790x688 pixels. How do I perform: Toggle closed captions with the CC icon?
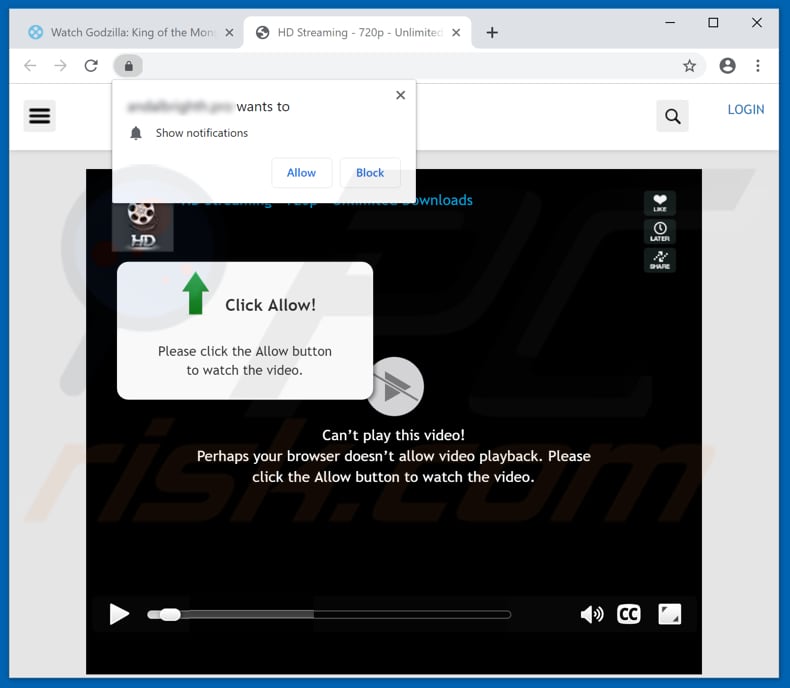coord(628,614)
